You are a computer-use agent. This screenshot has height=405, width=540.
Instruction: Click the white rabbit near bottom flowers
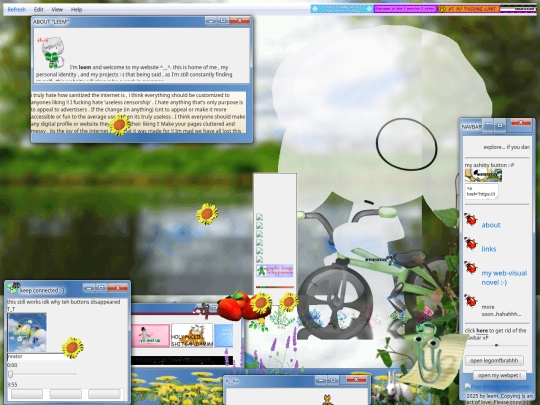coord(395,387)
